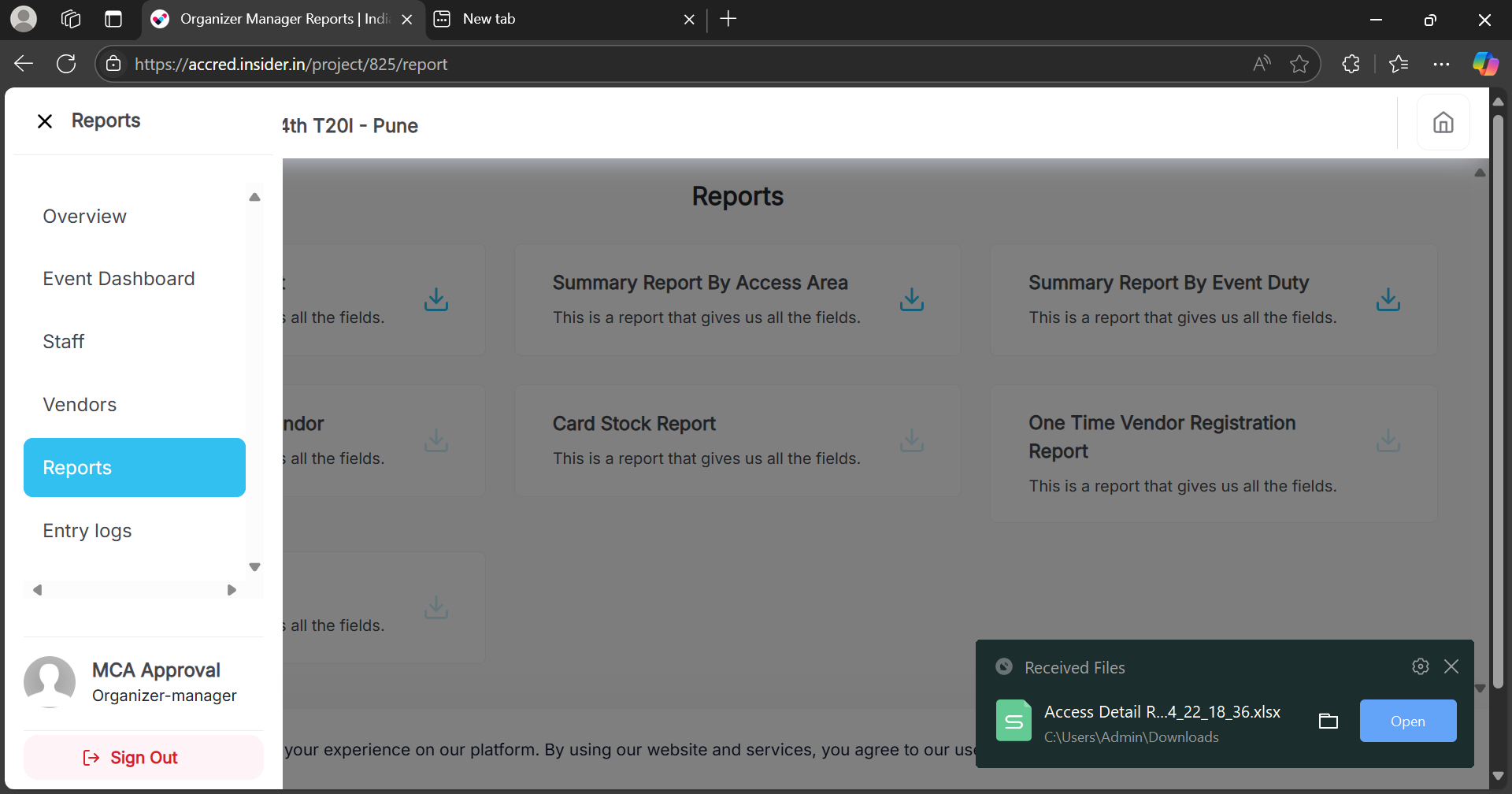
Task: Sign out of MCA Approval account
Action: point(143,758)
